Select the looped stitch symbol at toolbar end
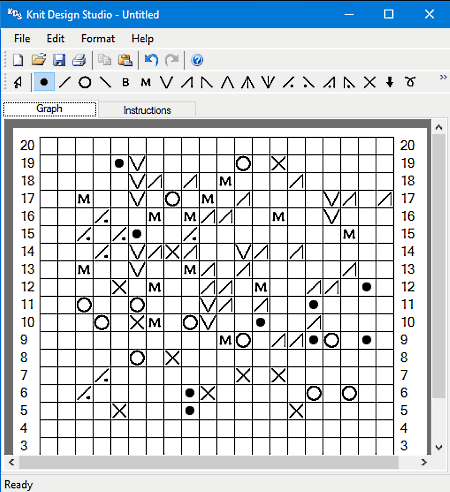Screen dimensions: 450x492 coord(410,82)
